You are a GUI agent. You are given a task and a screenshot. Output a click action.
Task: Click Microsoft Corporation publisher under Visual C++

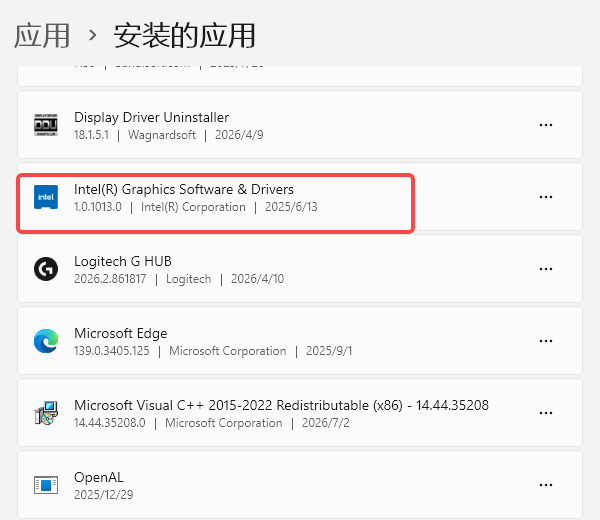click(x=224, y=423)
